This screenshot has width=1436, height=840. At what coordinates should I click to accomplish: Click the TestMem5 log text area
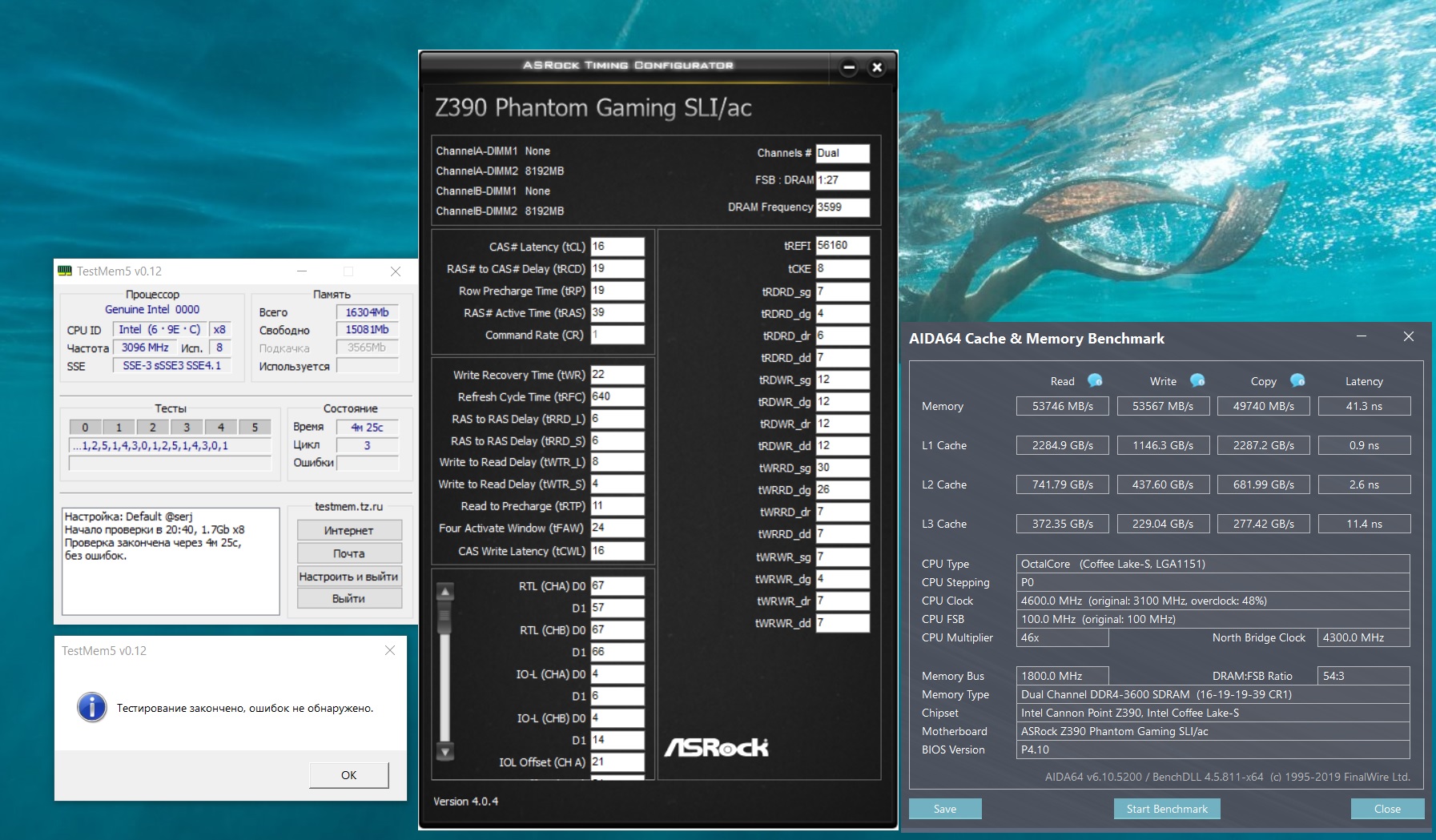(x=171, y=561)
